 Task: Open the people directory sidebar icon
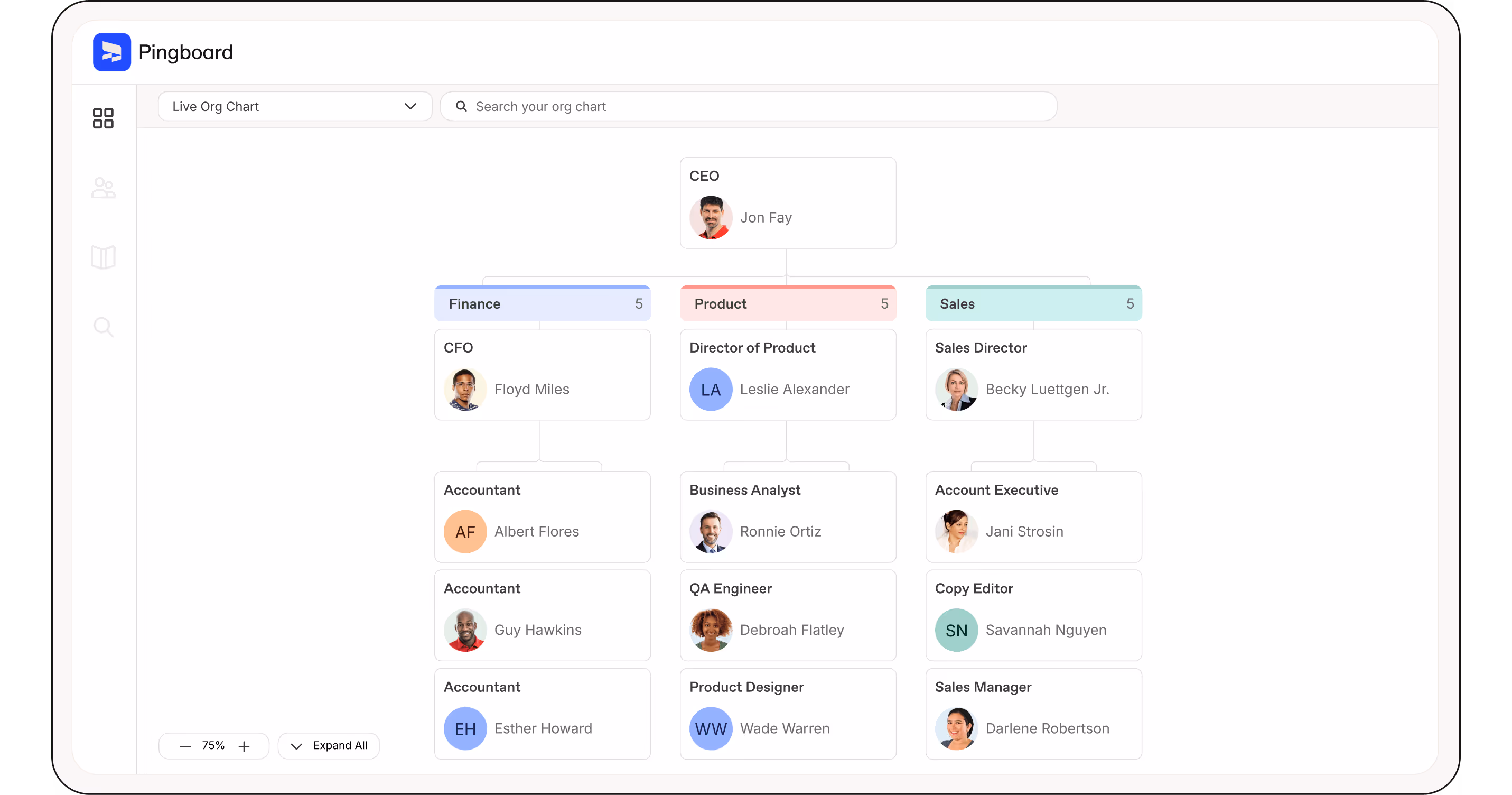(x=104, y=188)
